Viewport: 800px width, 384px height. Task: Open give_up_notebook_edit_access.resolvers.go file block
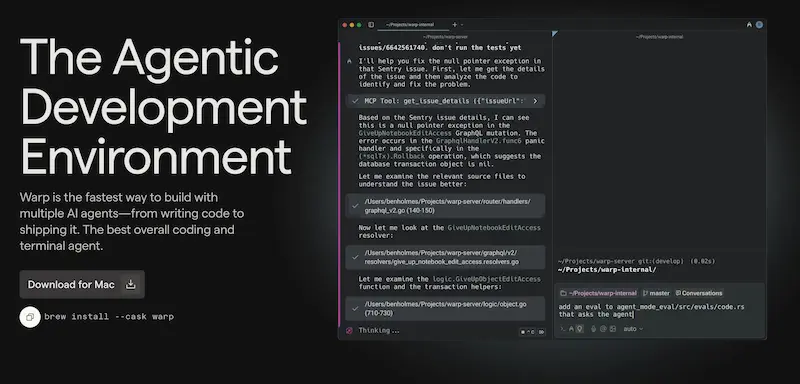coord(445,257)
